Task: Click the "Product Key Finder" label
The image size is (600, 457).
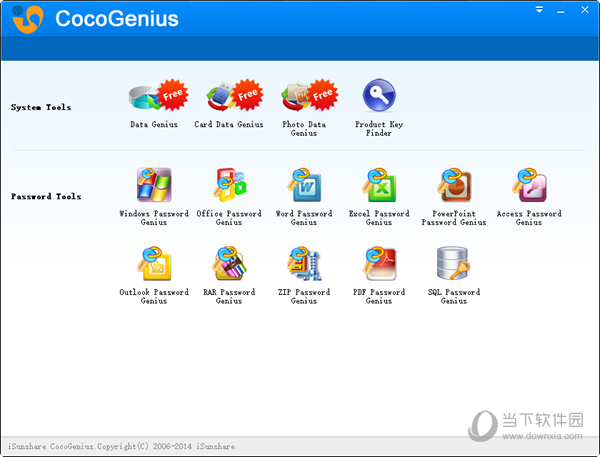Action: 379,129
